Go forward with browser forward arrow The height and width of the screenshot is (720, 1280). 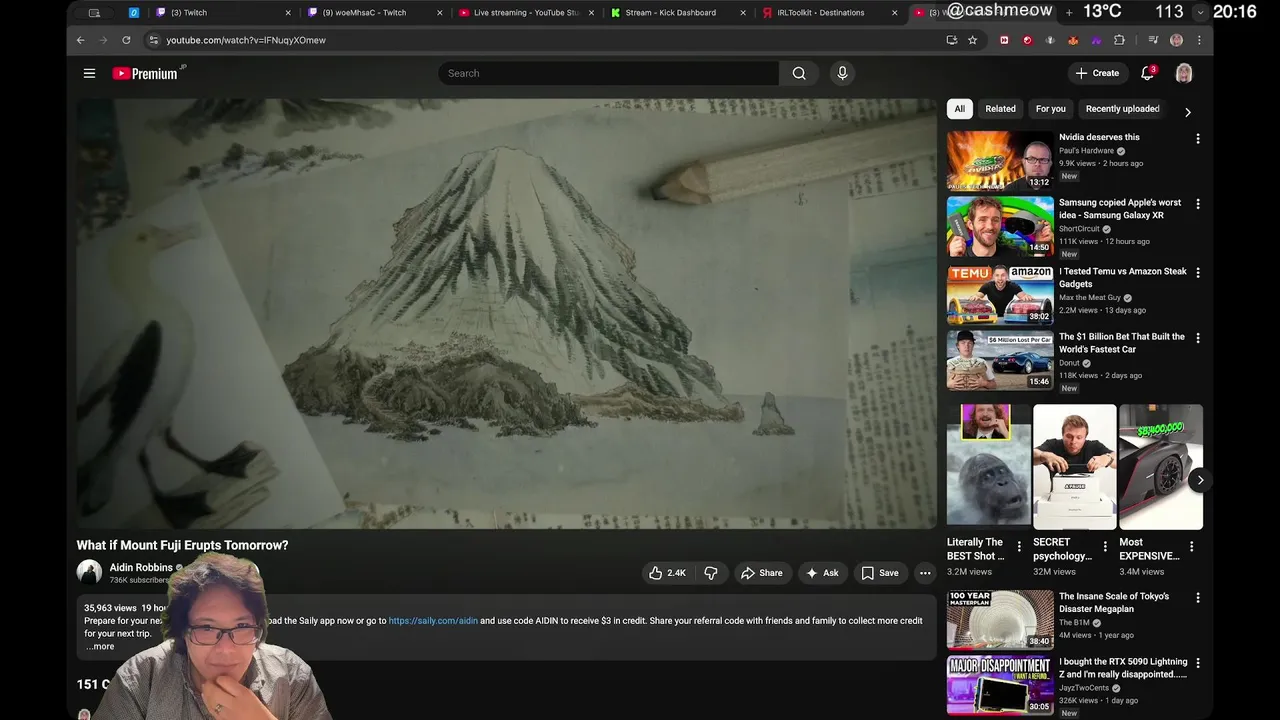click(x=103, y=40)
